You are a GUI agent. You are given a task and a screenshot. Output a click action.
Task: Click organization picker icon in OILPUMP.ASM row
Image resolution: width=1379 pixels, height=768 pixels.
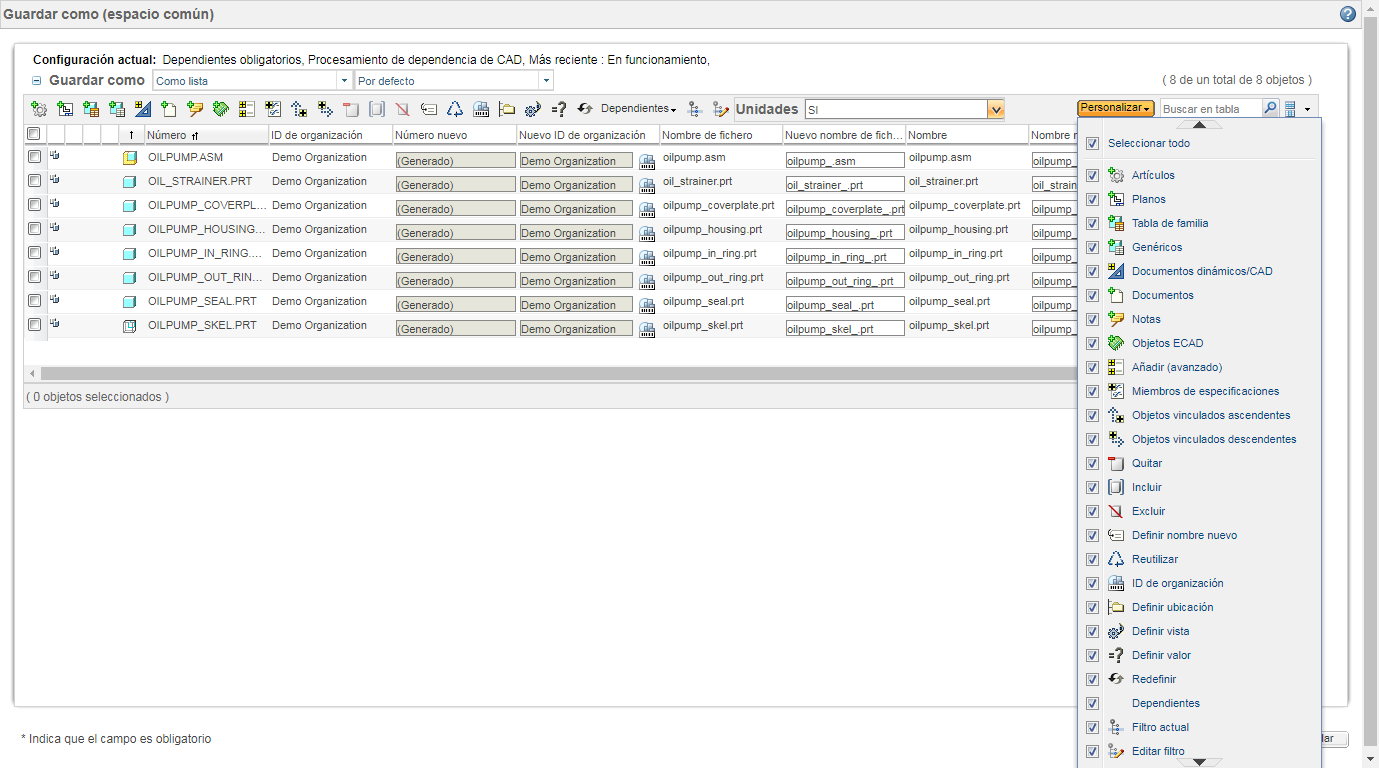[x=647, y=161]
